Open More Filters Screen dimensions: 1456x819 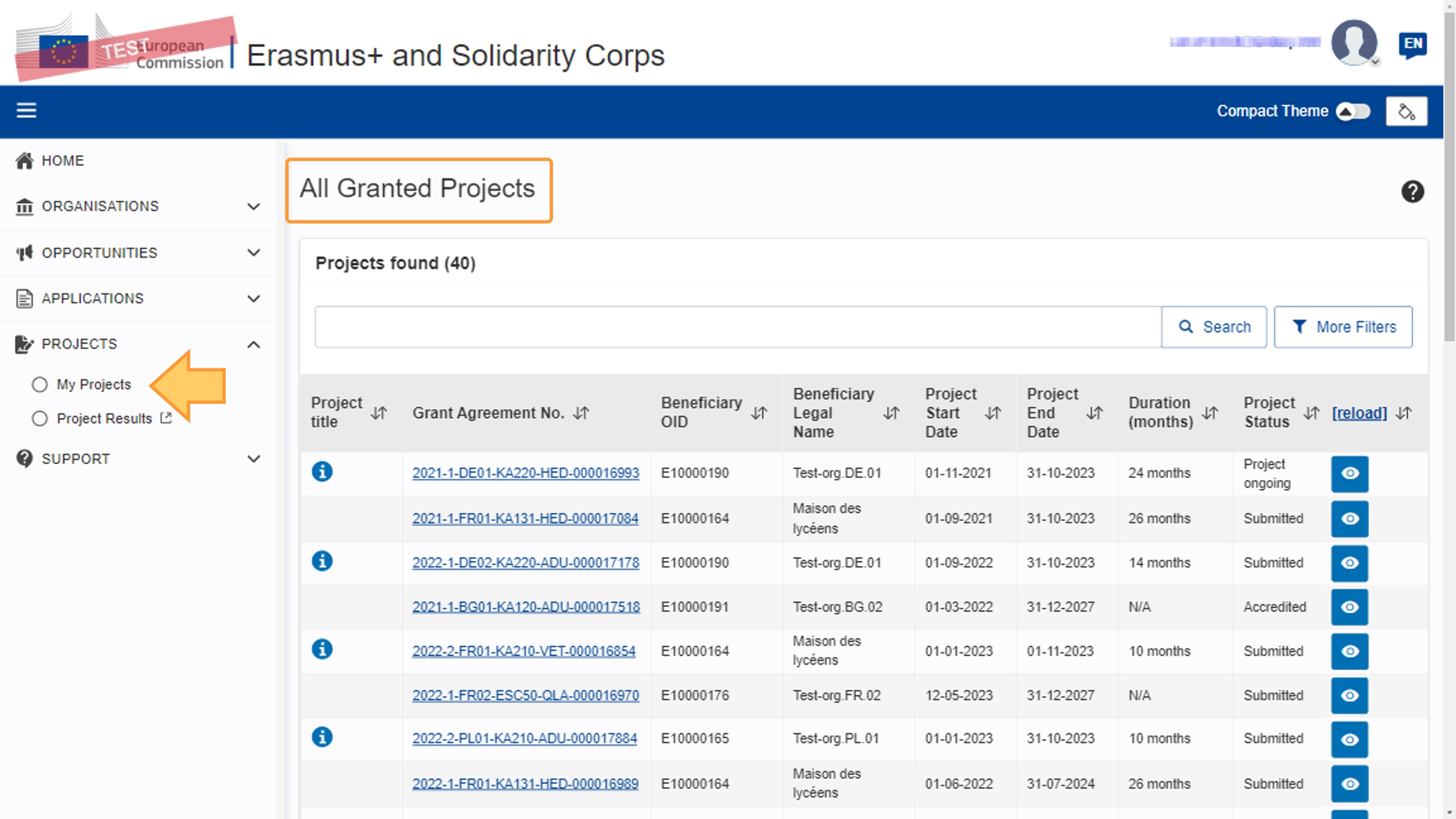(1343, 327)
